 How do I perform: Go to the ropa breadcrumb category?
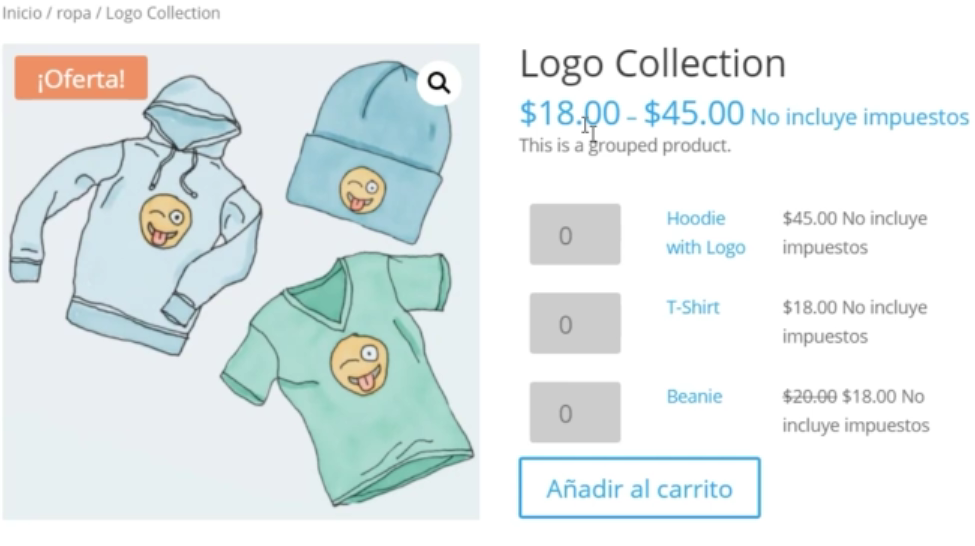click(73, 14)
